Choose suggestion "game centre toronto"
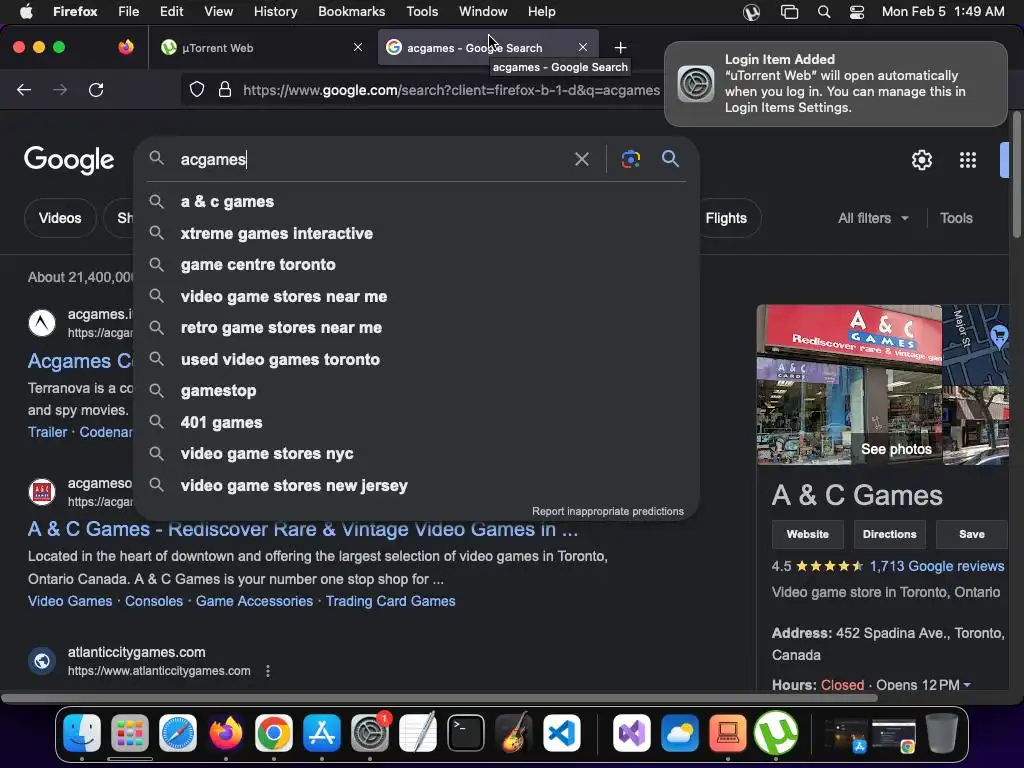 pyautogui.click(x=417, y=264)
